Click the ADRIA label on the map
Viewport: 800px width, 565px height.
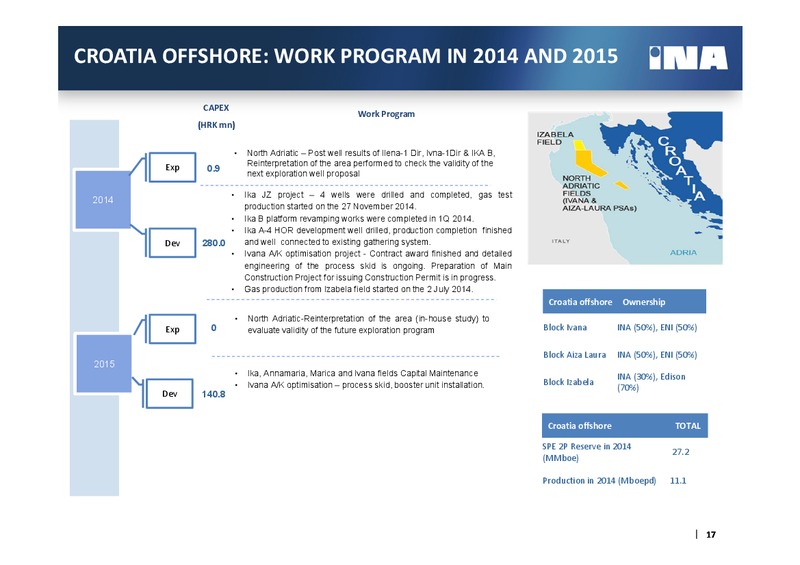point(683,252)
